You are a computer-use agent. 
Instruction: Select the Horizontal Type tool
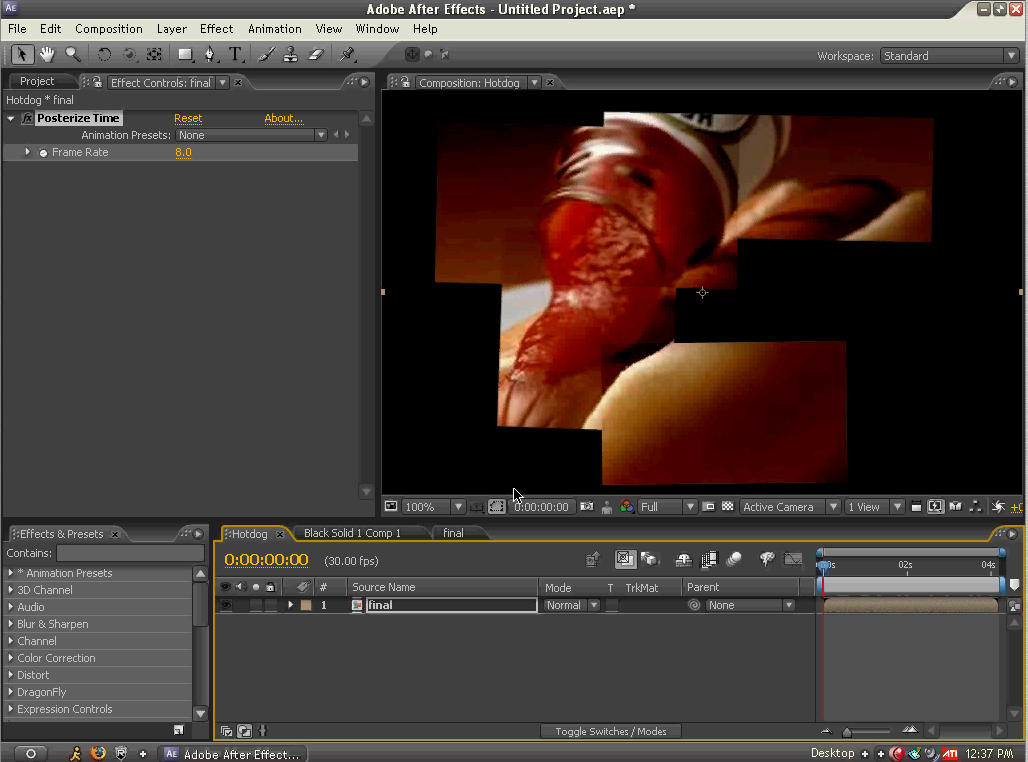click(x=235, y=54)
